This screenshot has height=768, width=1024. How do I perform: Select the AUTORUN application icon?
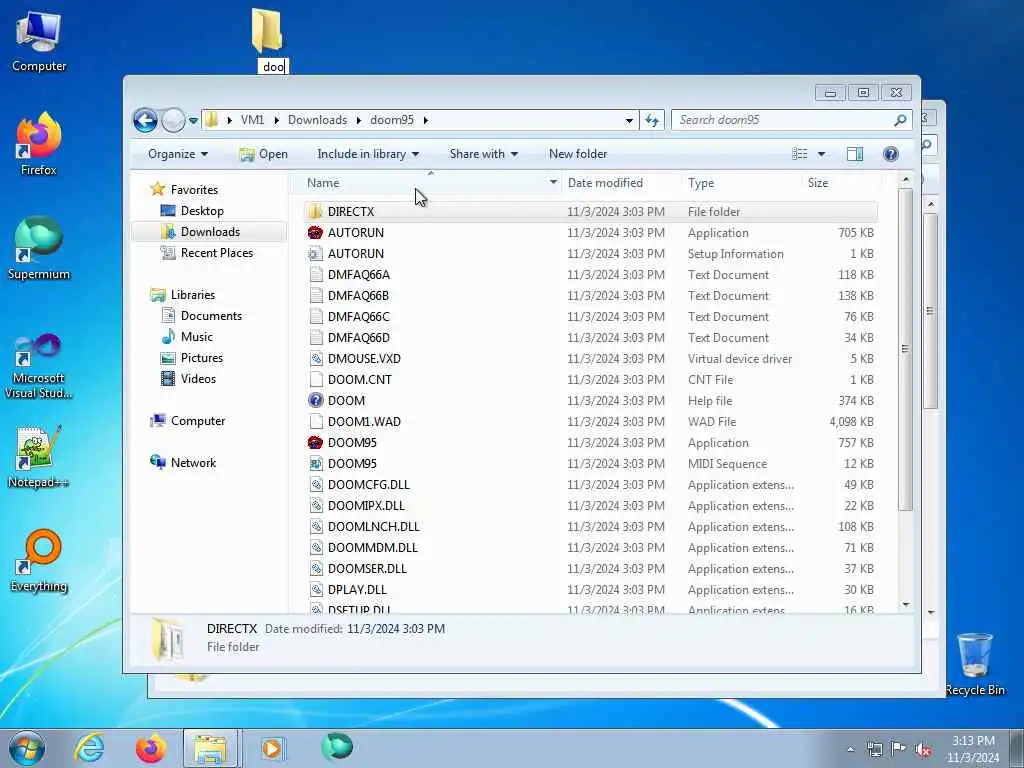click(x=316, y=232)
